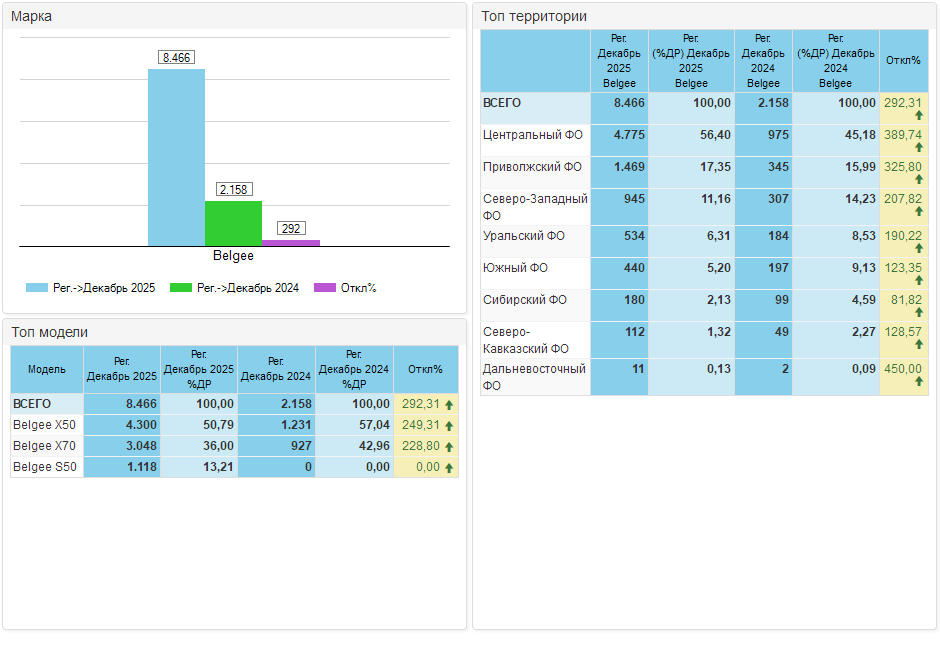Click green up arrow in Belgee X70 row
Image resolution: width=940 pixels, height=664 pixels.
[x=449, y=447]
